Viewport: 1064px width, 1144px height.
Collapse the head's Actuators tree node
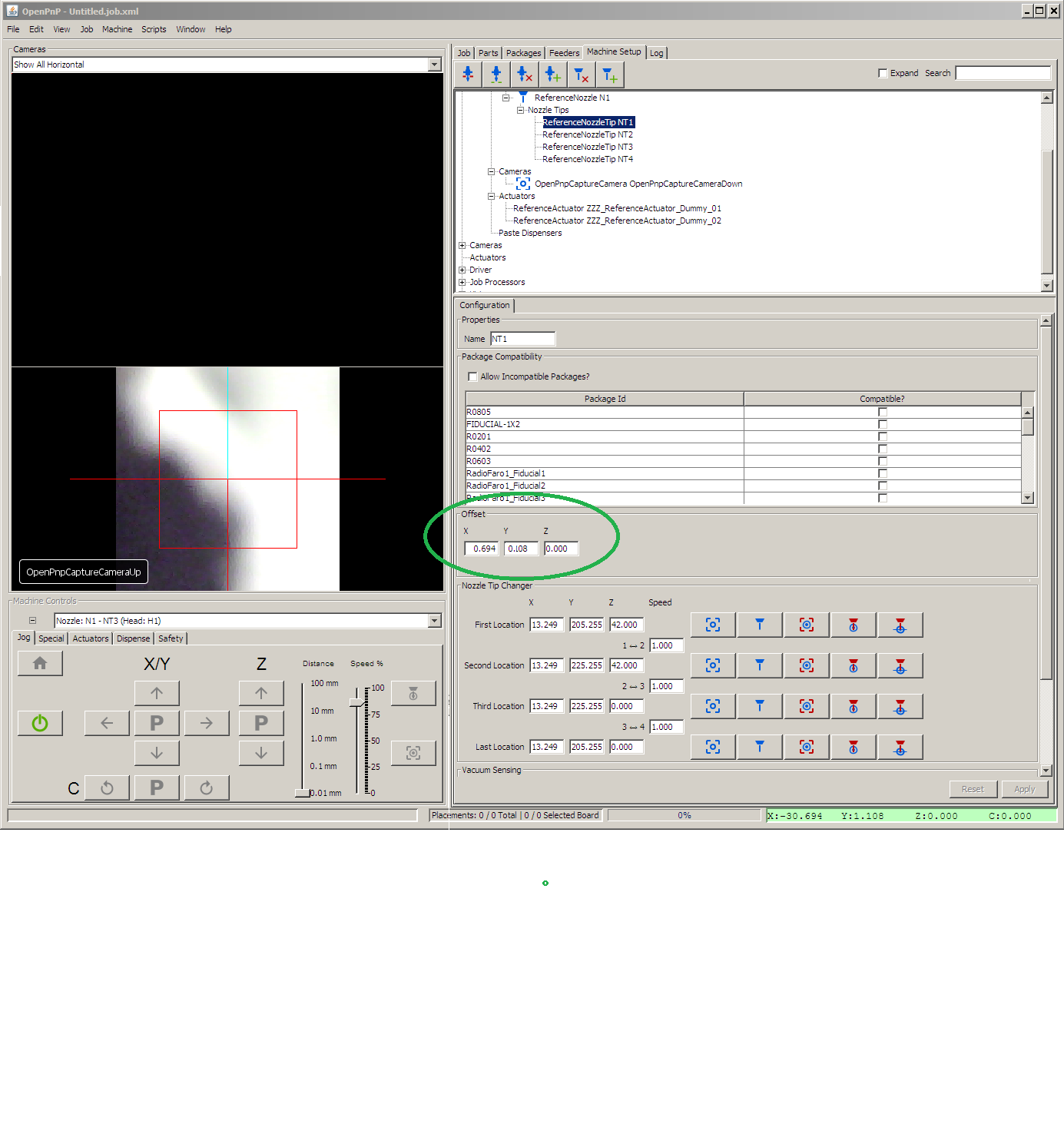[491, 196]
